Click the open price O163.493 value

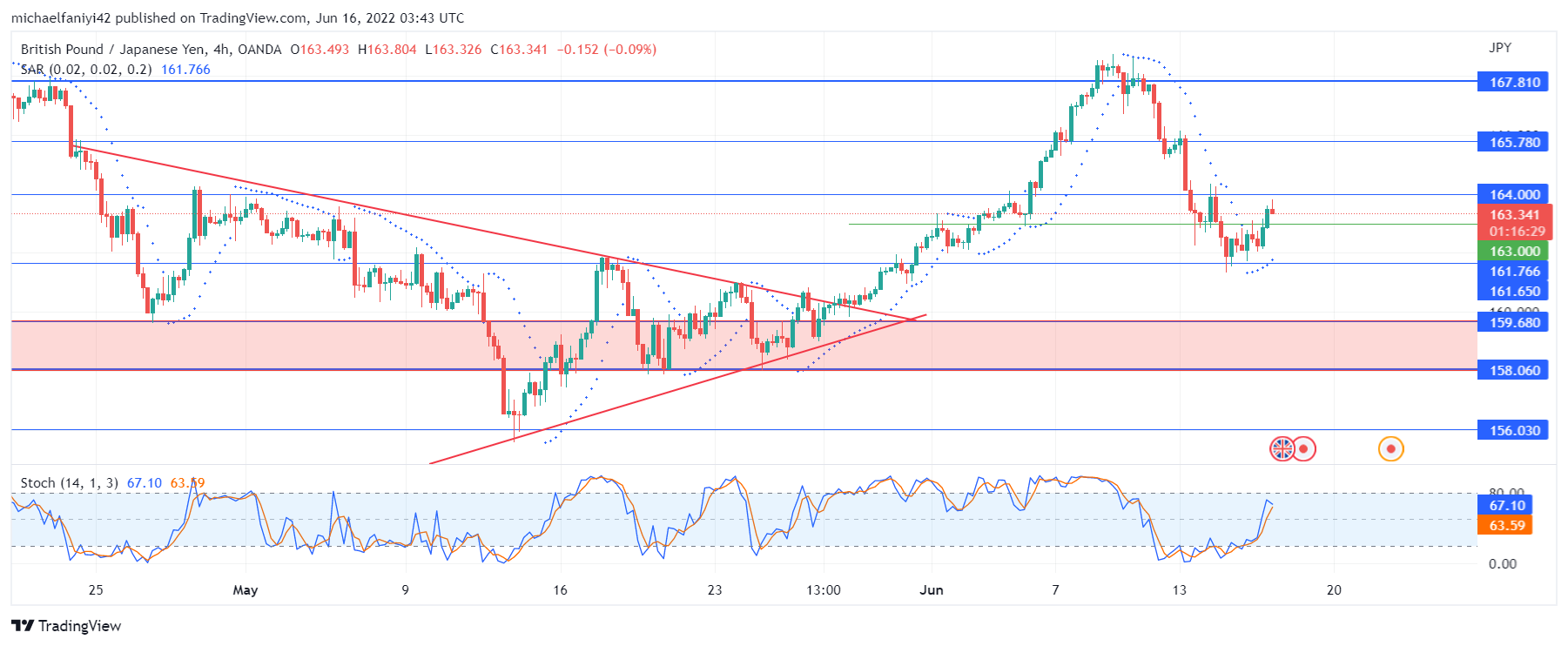[320, 50]
